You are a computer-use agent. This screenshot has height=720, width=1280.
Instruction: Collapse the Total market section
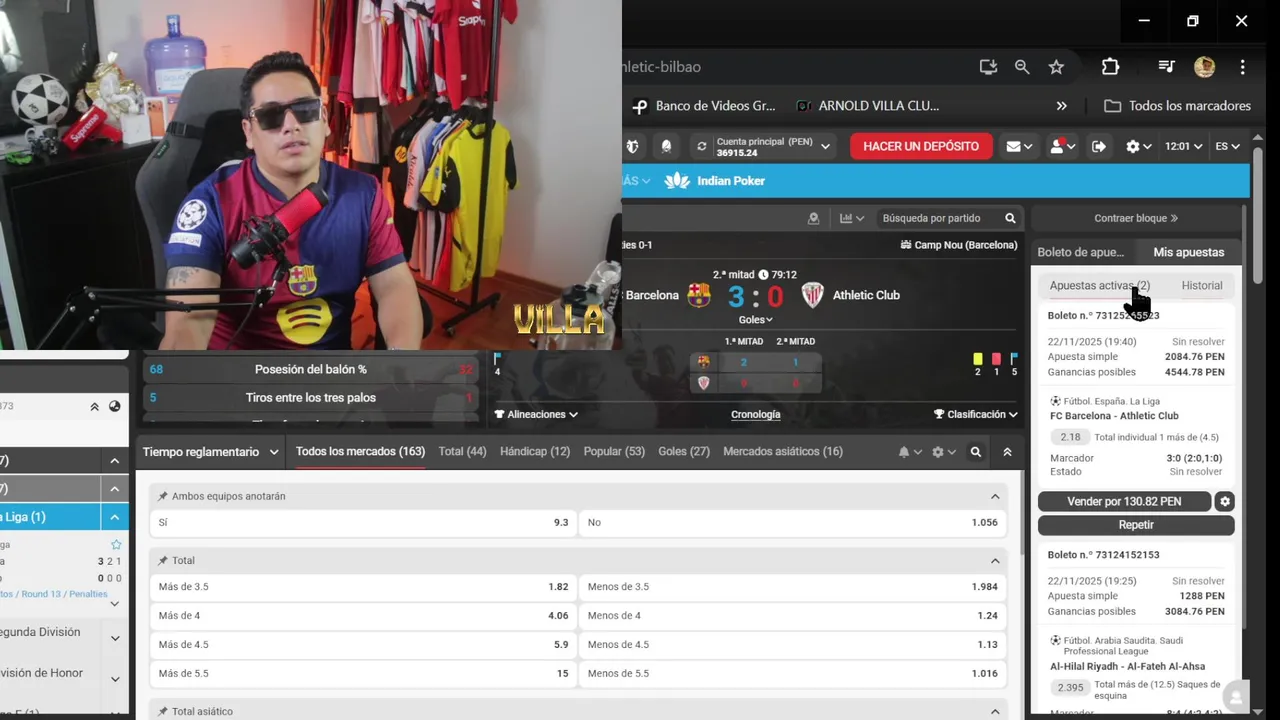pyautogui.click(x=995, y=561)
